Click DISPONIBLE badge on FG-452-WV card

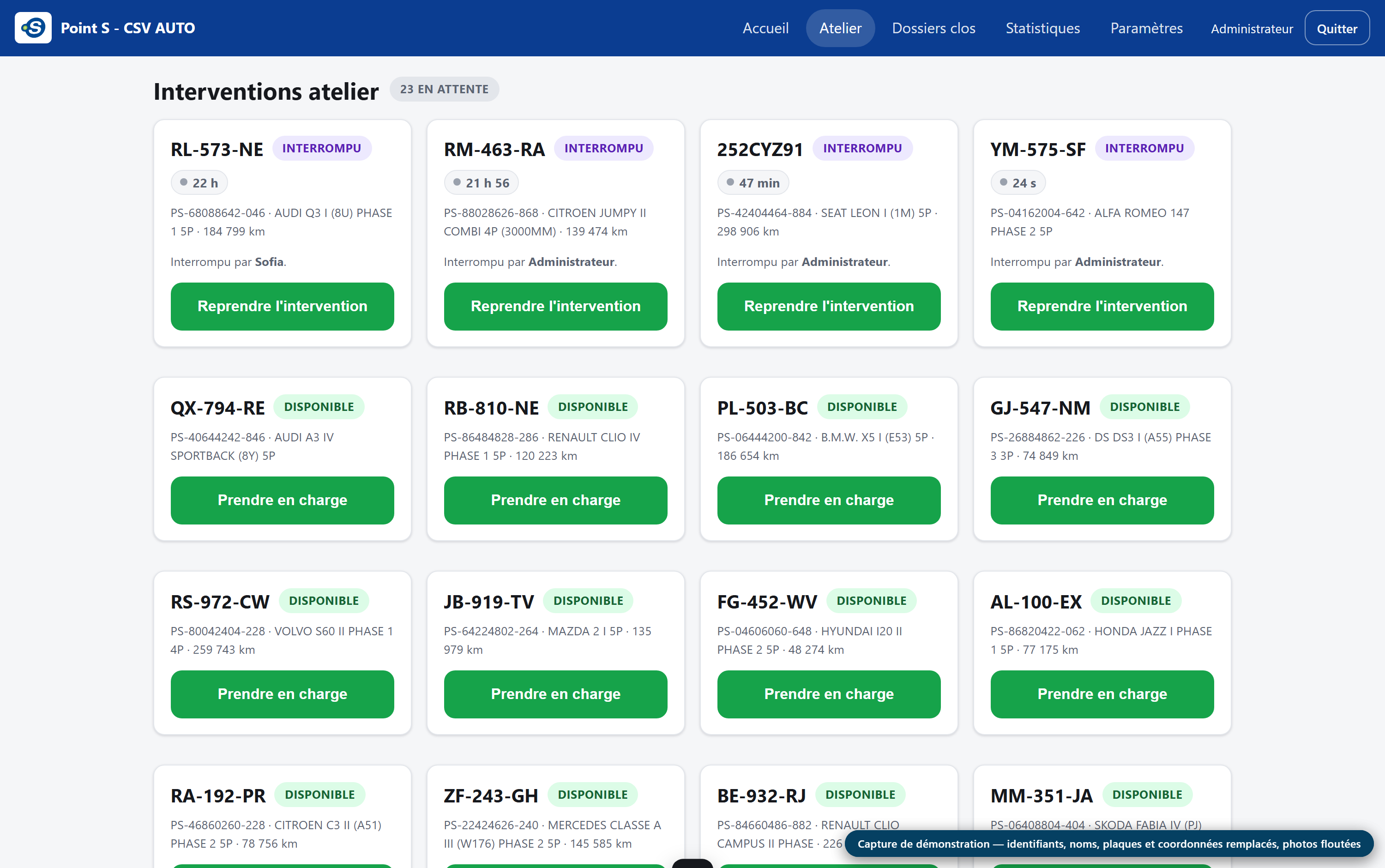[x=871, y=601]
